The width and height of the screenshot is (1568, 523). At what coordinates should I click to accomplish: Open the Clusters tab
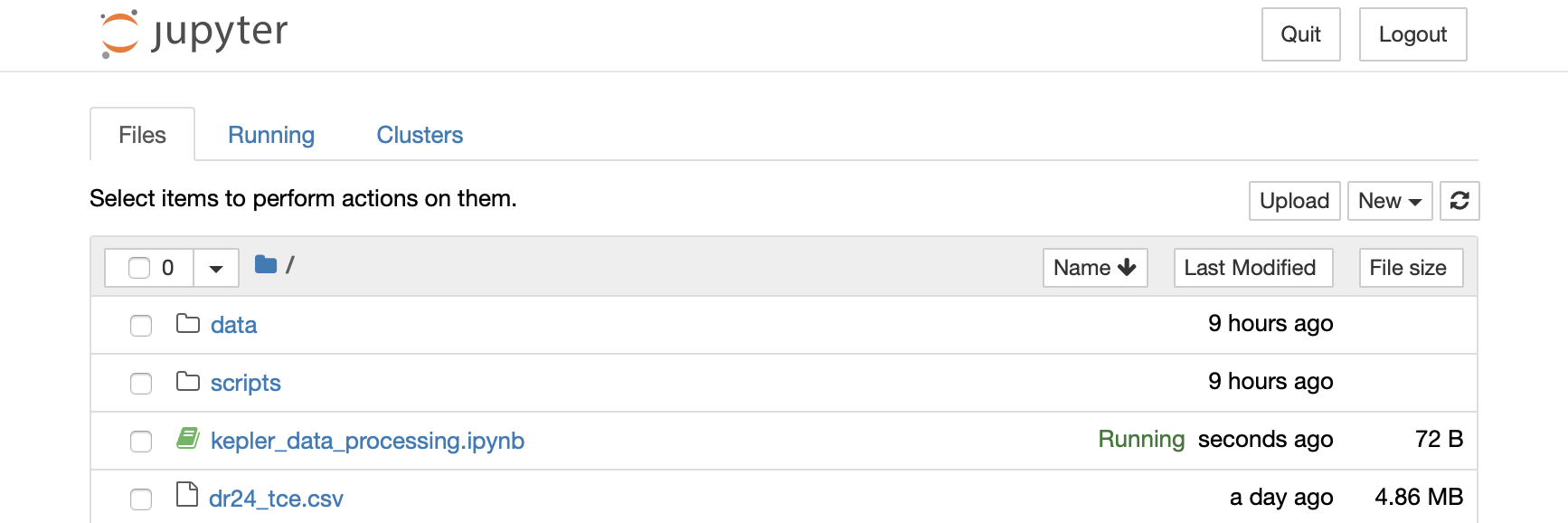[x=420, y=135]
